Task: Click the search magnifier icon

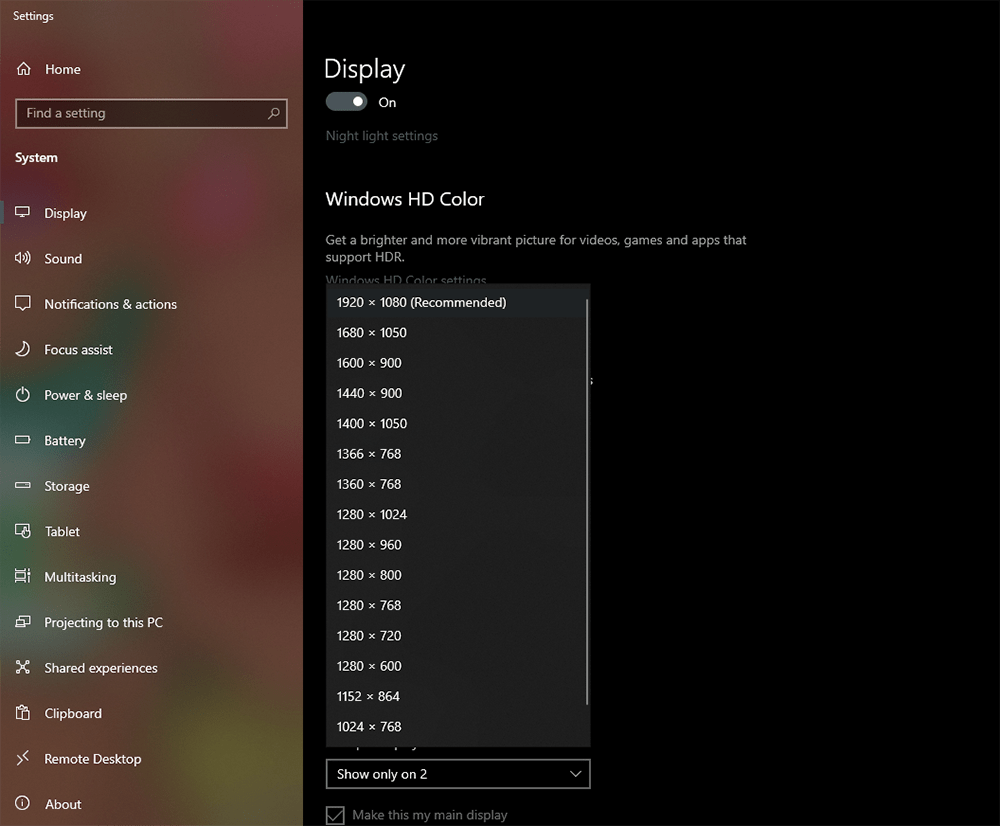Action: [x=274, y=114]
